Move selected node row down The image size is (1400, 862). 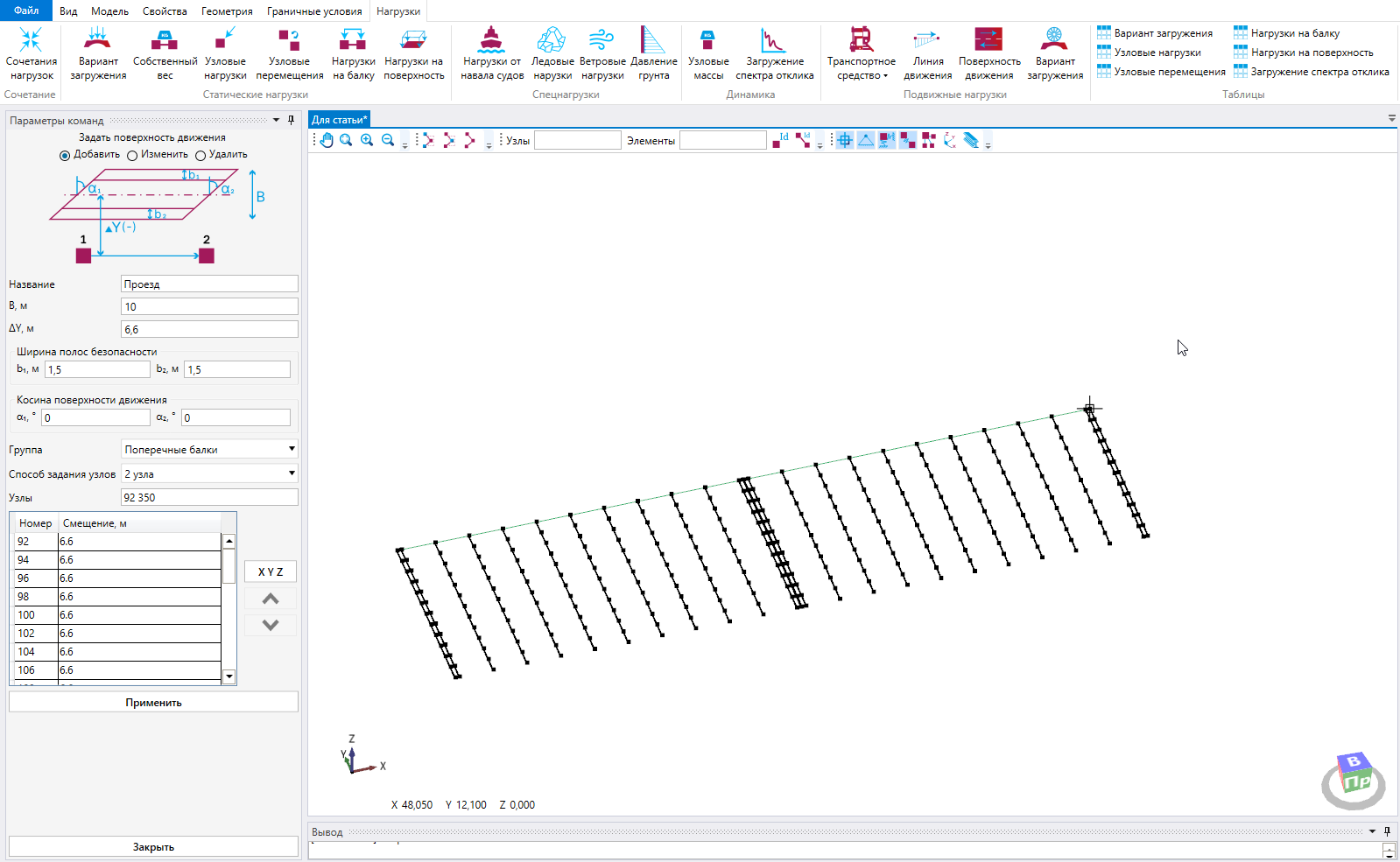pos(271,625)
